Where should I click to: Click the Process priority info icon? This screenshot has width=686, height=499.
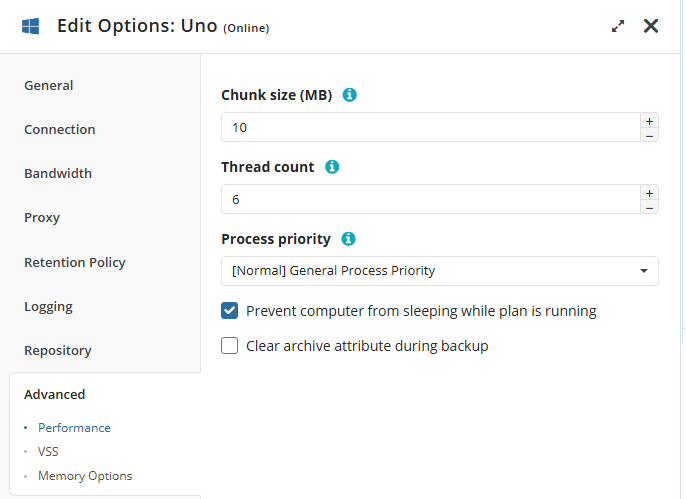349,239
